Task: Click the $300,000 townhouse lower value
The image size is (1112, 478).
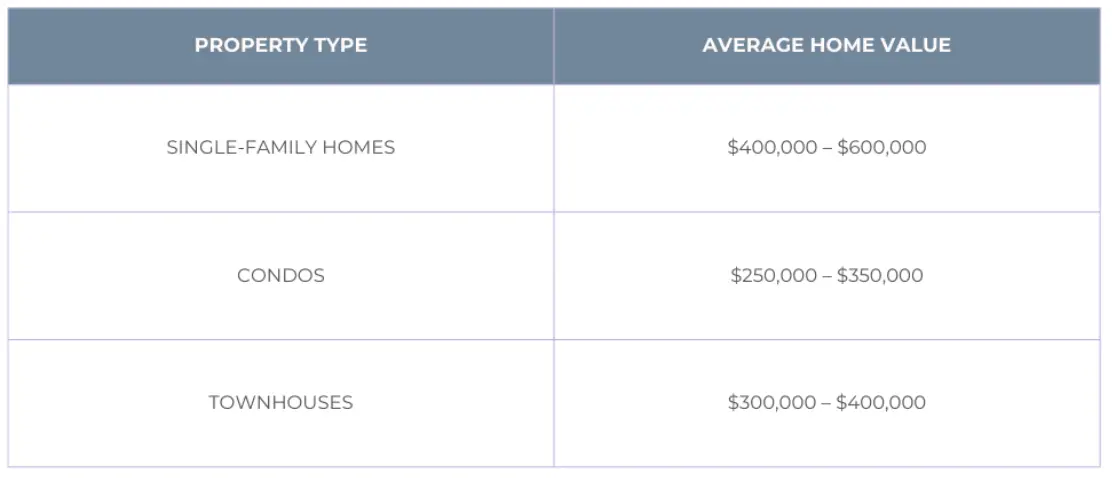Action: [772, 403]
